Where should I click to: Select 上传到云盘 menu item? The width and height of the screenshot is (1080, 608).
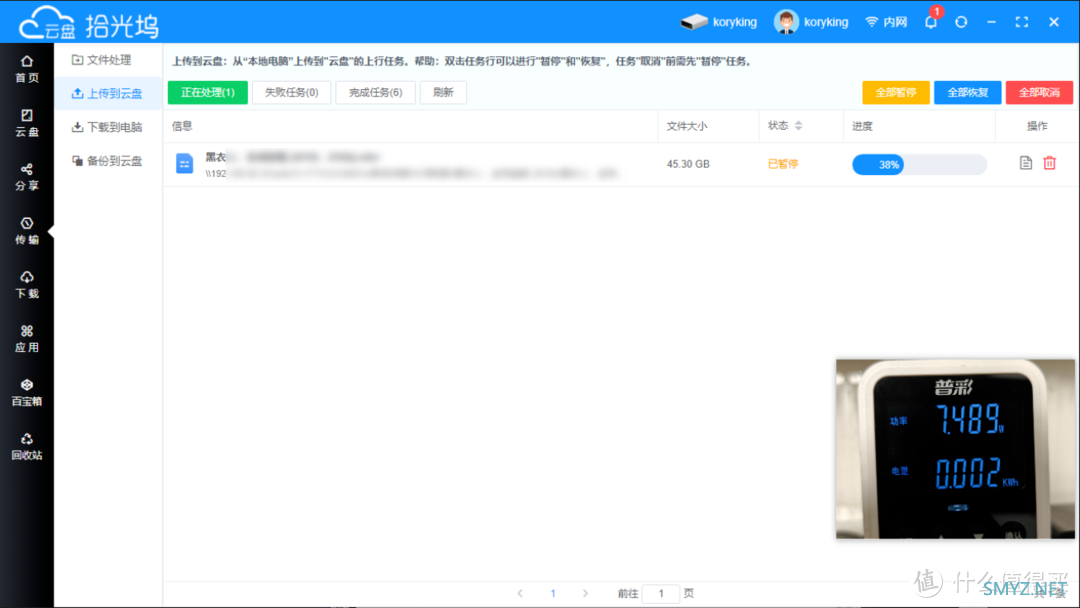coord(107,93)
